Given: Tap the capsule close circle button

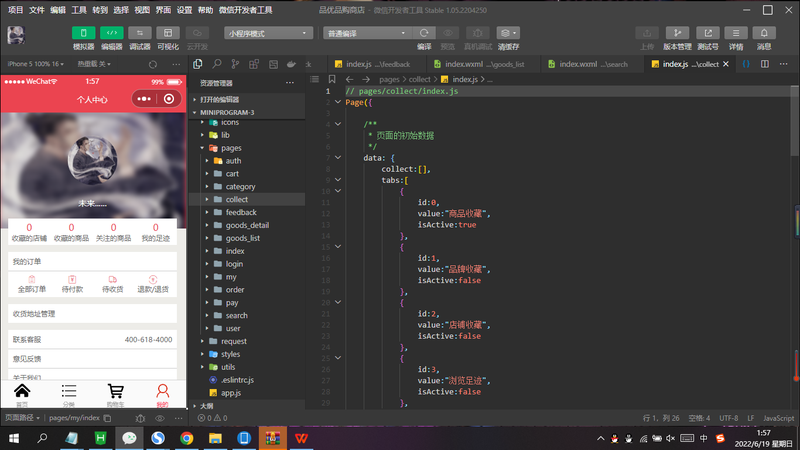Looking at the screenshot, I should [169, 99].
